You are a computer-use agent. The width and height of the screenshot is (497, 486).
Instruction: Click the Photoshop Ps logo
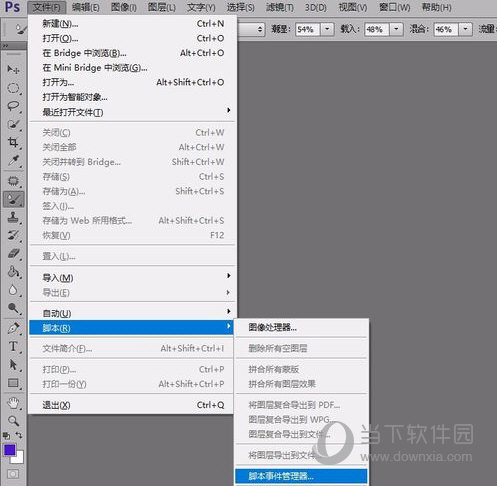[x=12, y=7]
